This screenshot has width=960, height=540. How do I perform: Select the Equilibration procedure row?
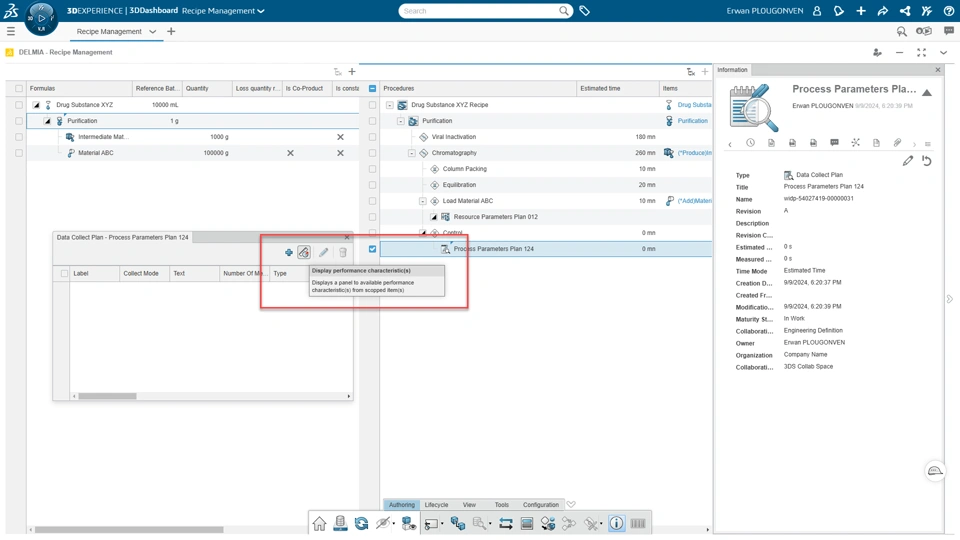tap(546, 185)
